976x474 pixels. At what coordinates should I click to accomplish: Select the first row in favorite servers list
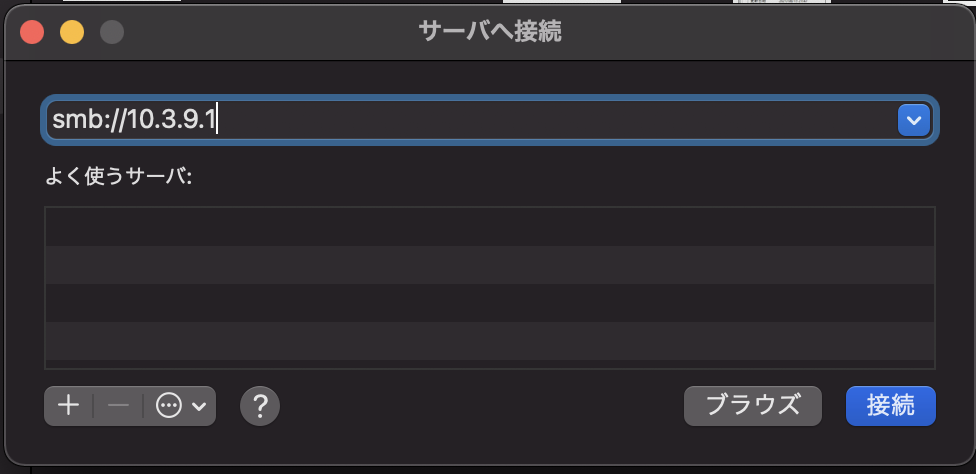490,227
